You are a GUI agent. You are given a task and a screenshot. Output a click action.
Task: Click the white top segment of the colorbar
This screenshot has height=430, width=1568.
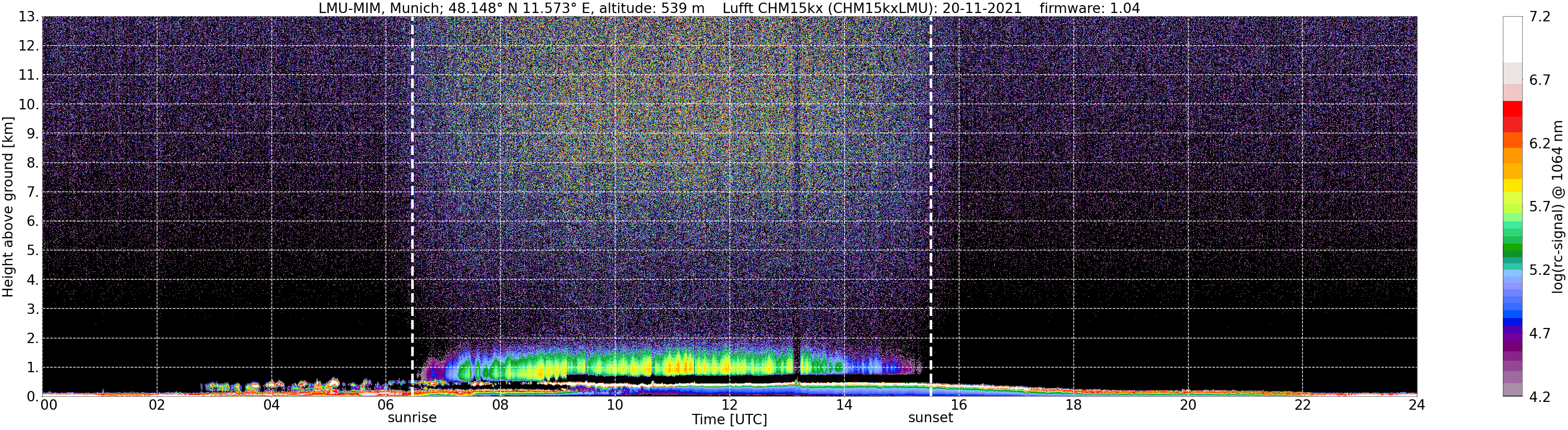[1512, 40]
